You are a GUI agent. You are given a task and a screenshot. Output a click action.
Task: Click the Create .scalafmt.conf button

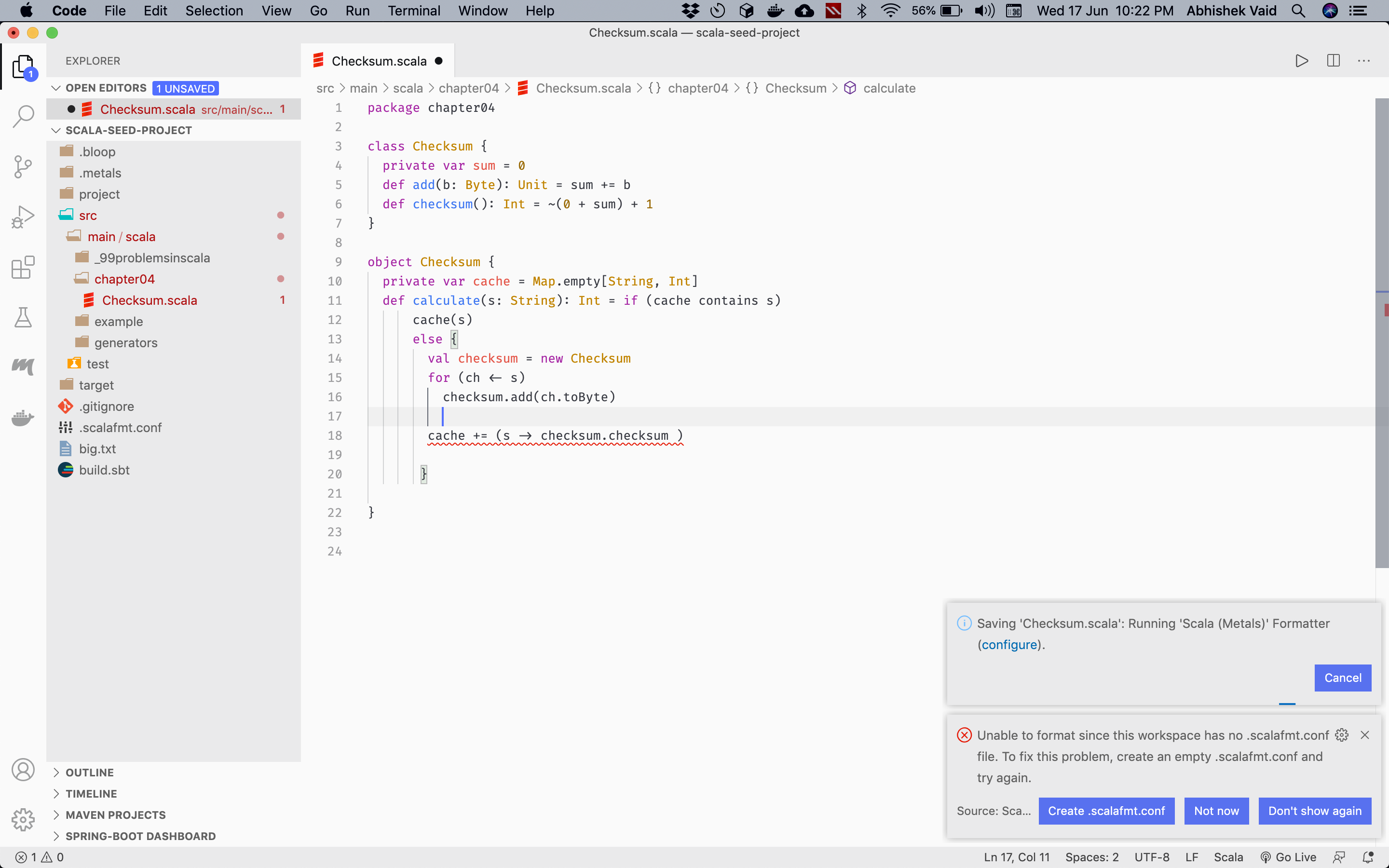pos(1106,811)
